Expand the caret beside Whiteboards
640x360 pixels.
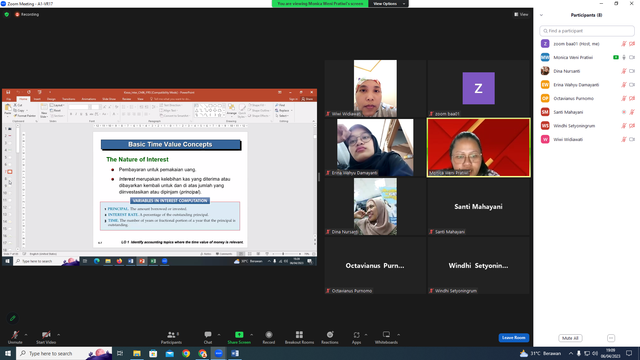398,335
